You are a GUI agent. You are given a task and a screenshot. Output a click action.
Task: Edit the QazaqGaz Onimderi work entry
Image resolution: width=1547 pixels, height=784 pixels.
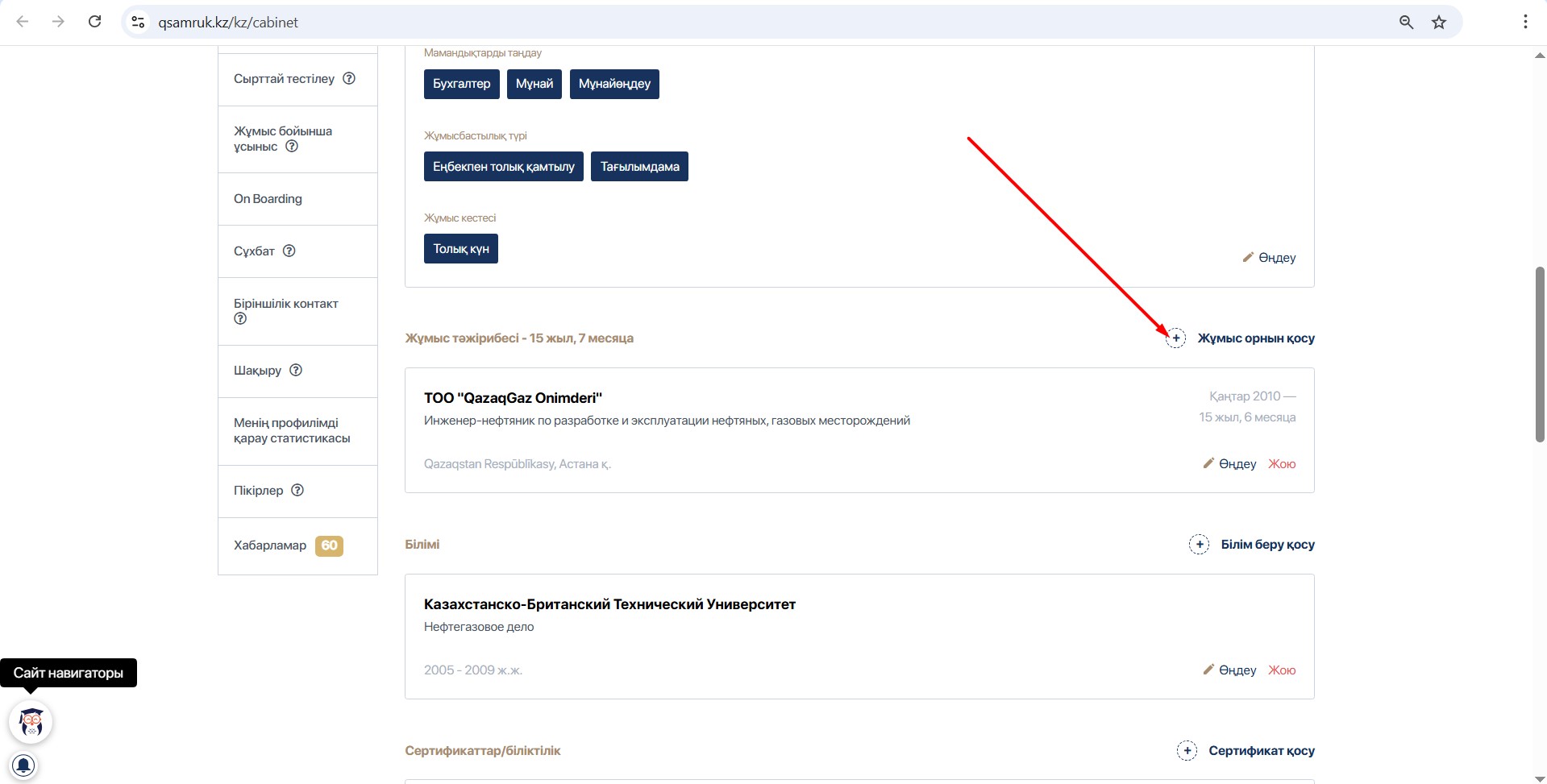[x=1230, y=464]
